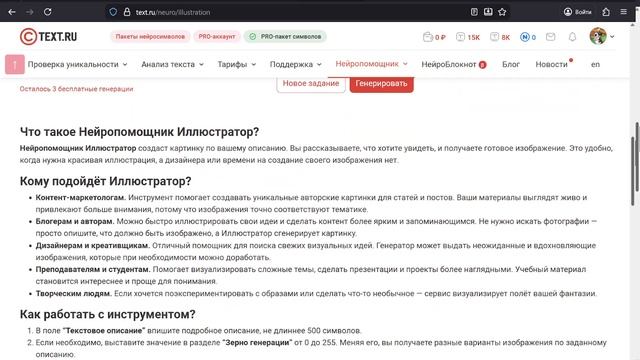Click the bold Творческим людям. list item
The image size is (640, 360).
tap(74, 293)
